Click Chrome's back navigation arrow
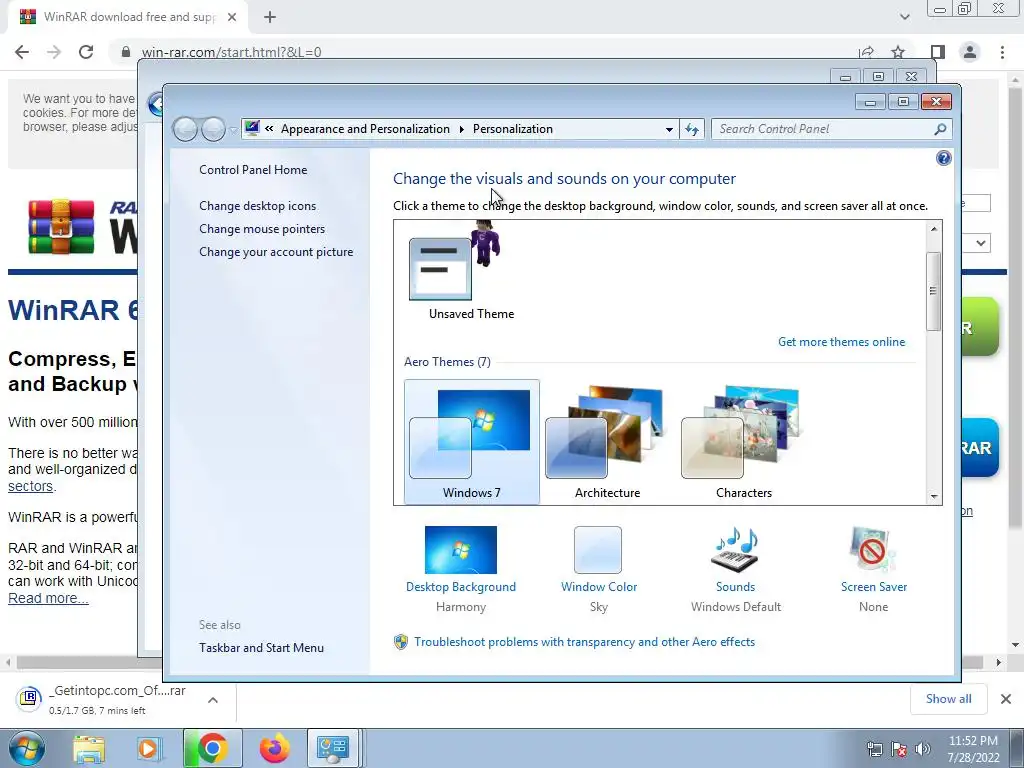The width and height of the screenshot is (1024, 768). [x=22, y=52]
